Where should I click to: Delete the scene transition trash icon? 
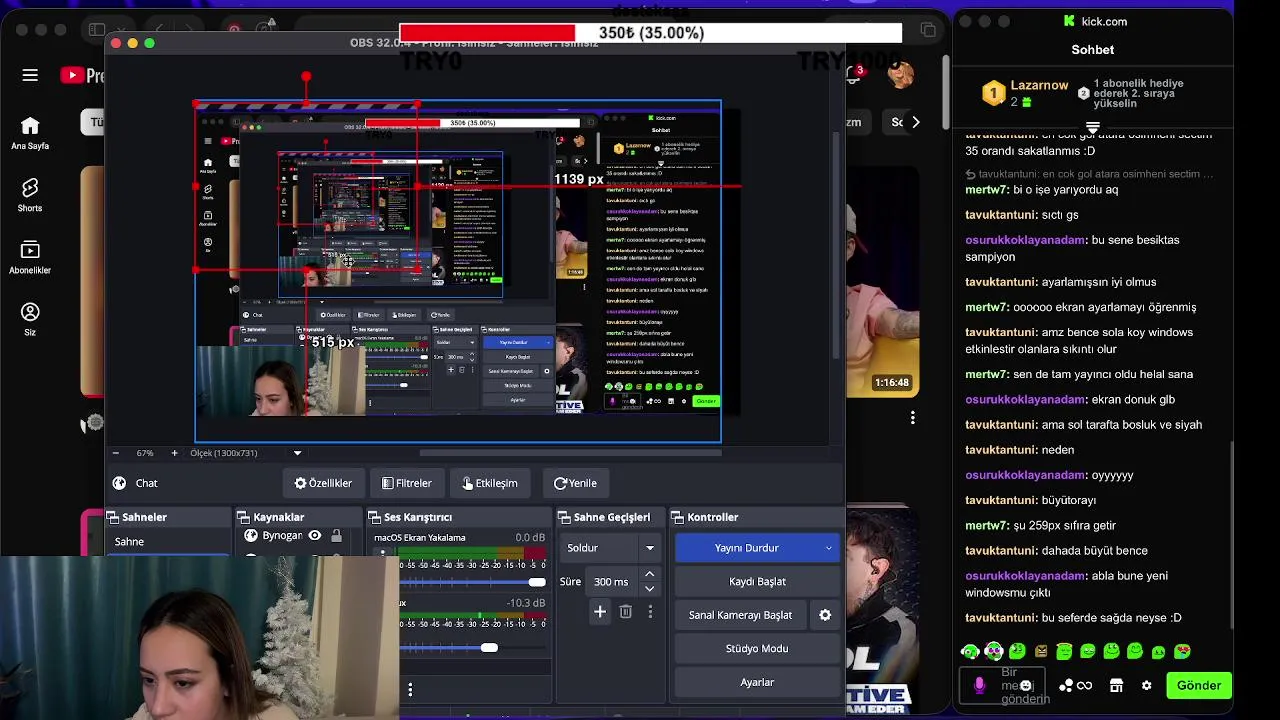[x=626, y=612]
